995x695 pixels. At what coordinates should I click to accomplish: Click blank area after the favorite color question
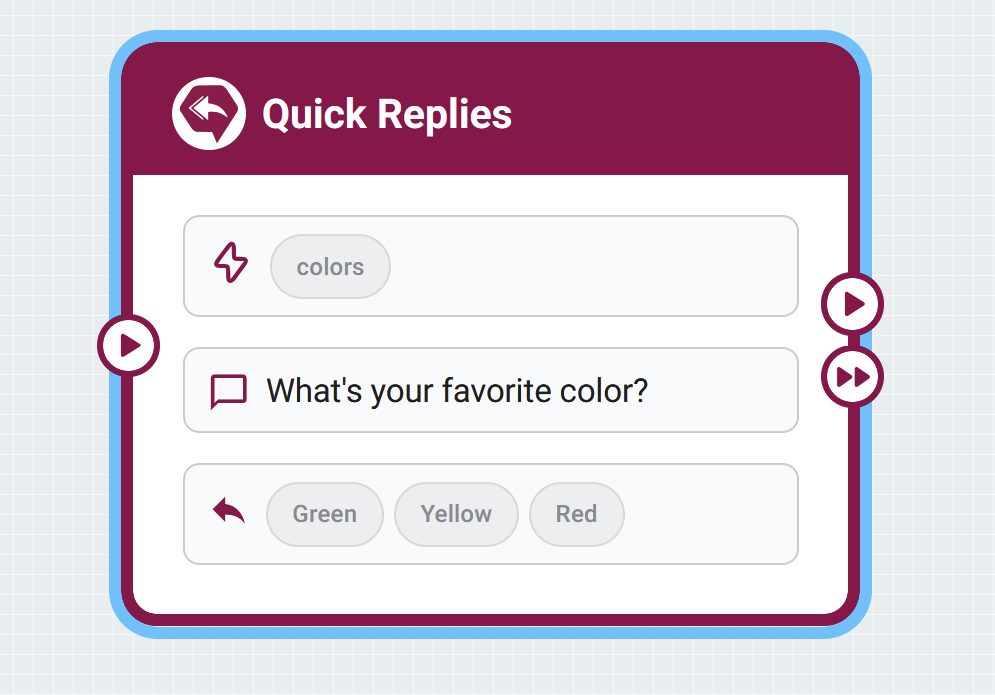(x=723, y=391)
